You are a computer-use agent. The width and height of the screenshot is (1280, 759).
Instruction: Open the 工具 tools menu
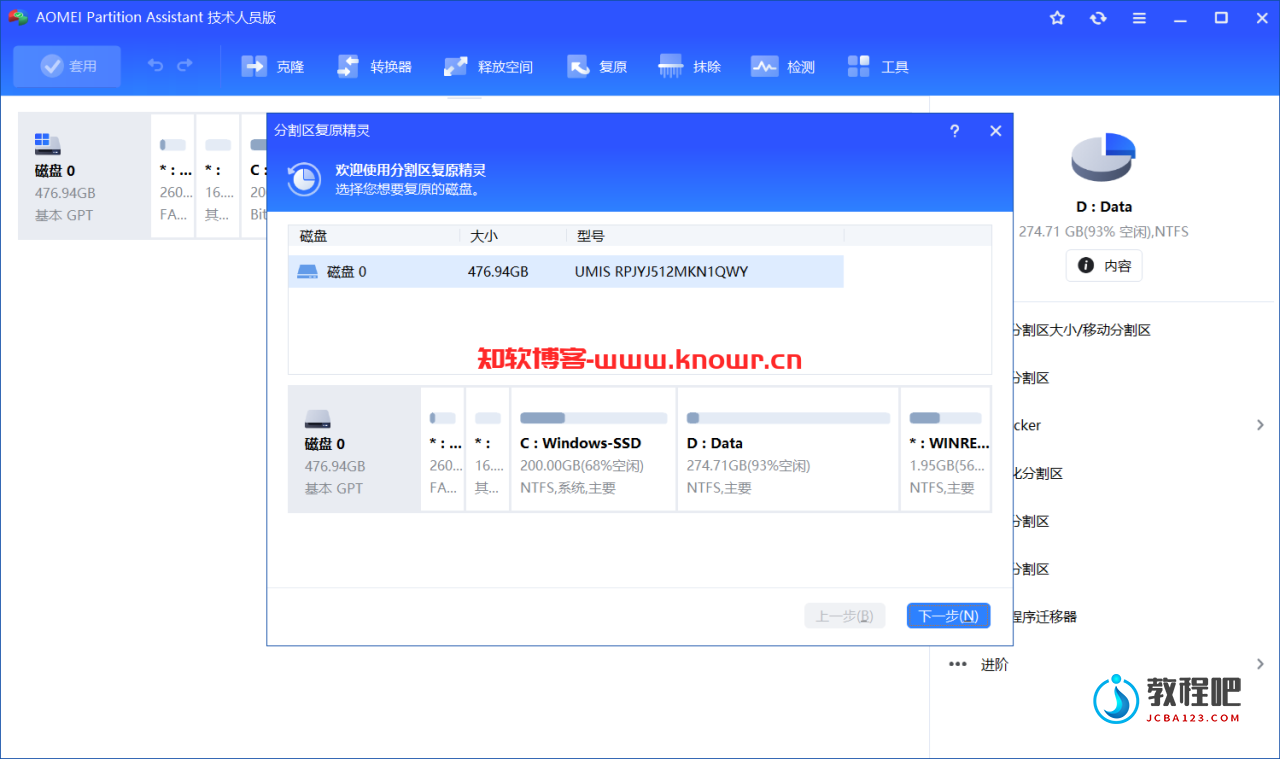877,67
